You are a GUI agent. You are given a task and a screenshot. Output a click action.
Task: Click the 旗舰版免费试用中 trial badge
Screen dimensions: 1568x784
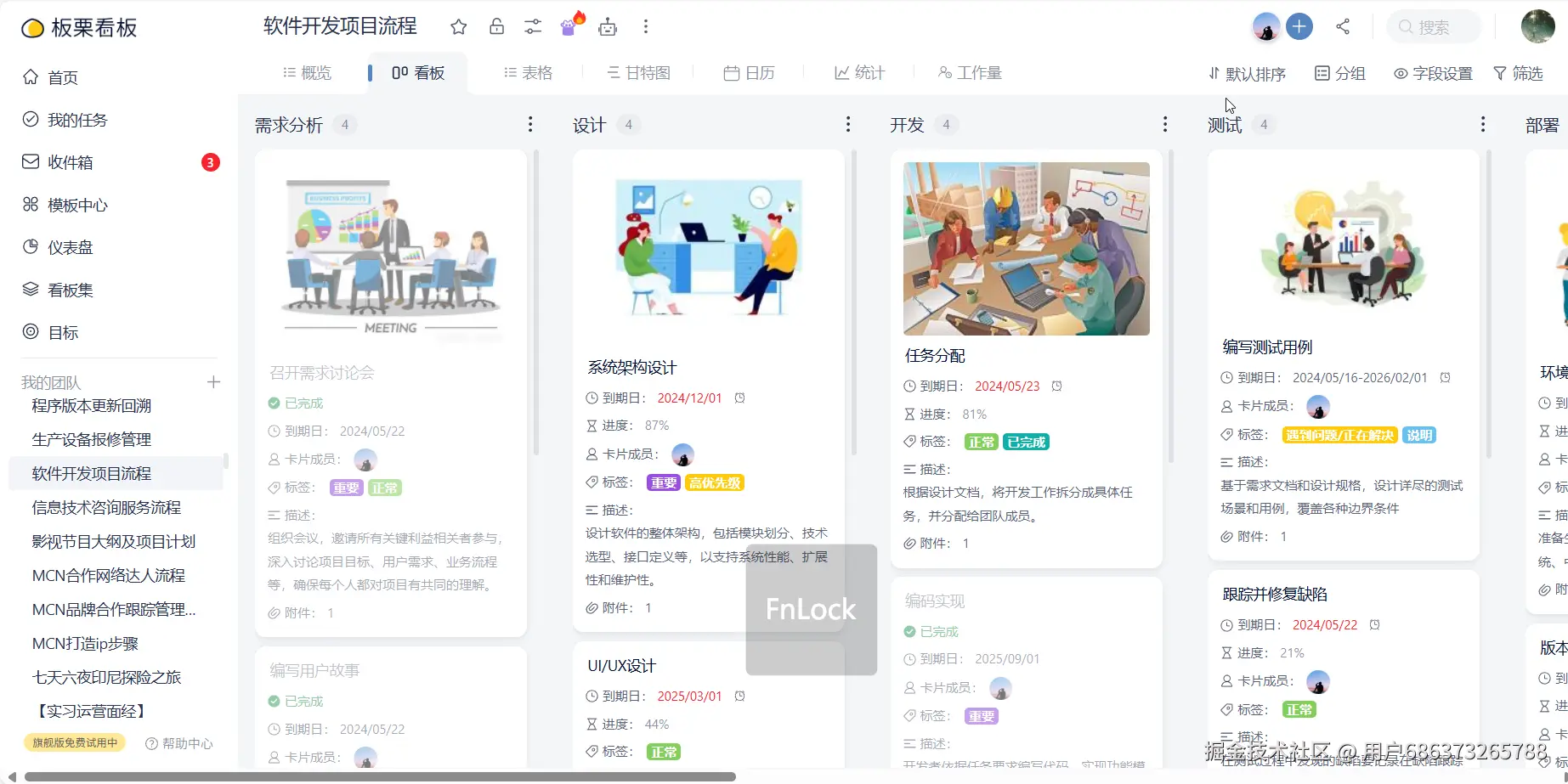coord(75,742)
